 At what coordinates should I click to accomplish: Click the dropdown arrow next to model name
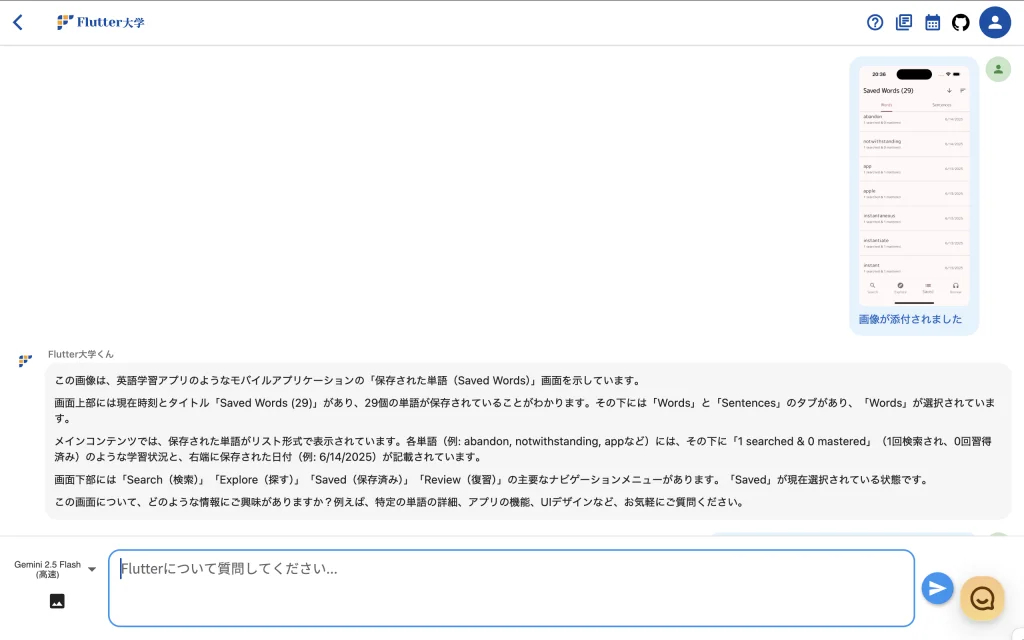(92, 569)
